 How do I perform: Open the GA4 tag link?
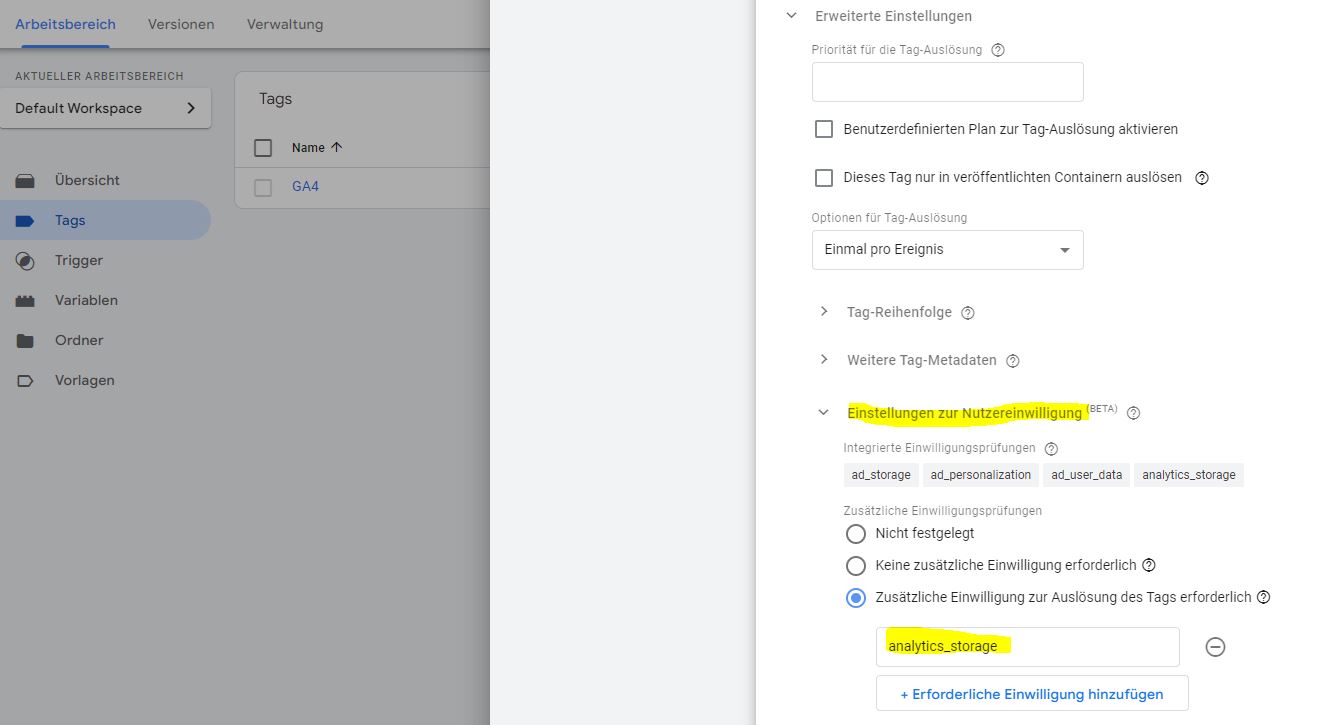coord(305,187)
